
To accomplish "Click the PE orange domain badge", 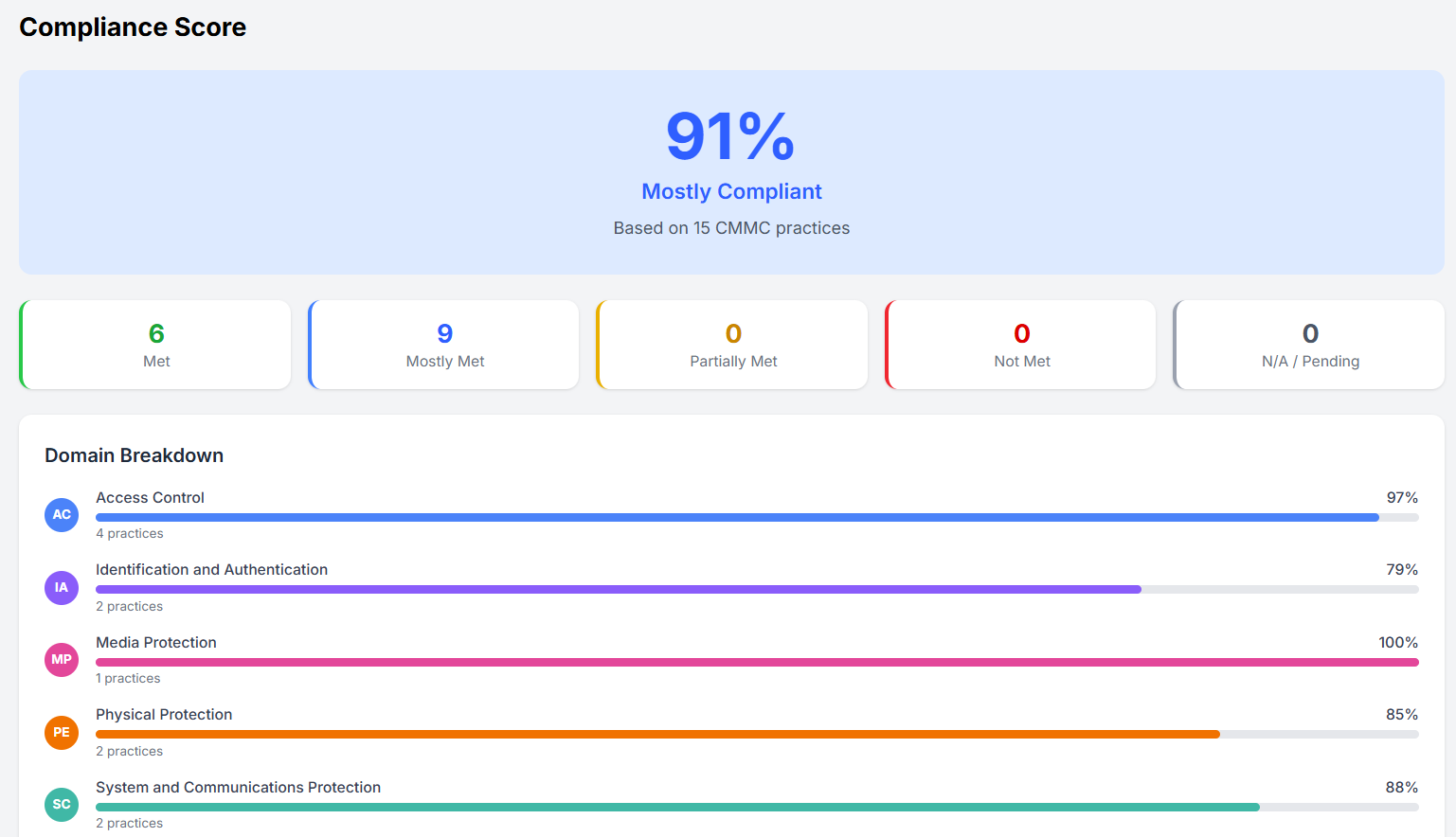I will pyautogui.click(x=62, y=733).
